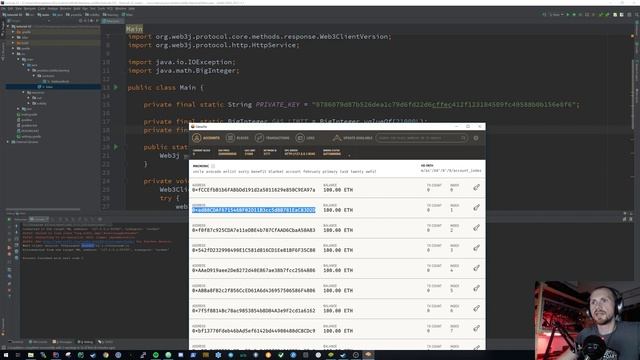The width and height of the screenshot is (640, 360).
Task: Click the GAS PRICE value in Ganache status bar
Action: click(x=227, y=154)
